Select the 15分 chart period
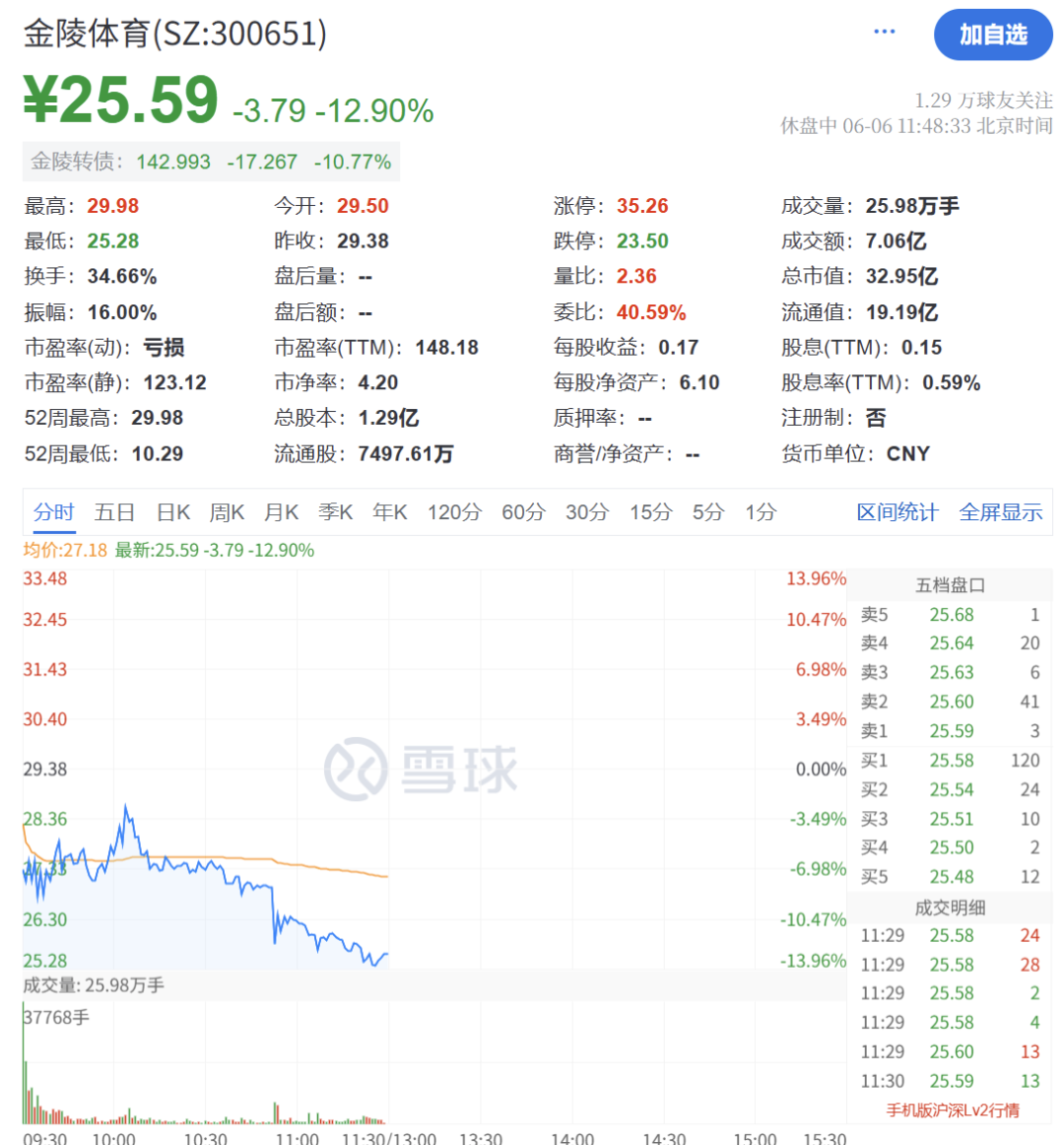The width and height of the screenshot is (1064, 1145). (649, 511)
